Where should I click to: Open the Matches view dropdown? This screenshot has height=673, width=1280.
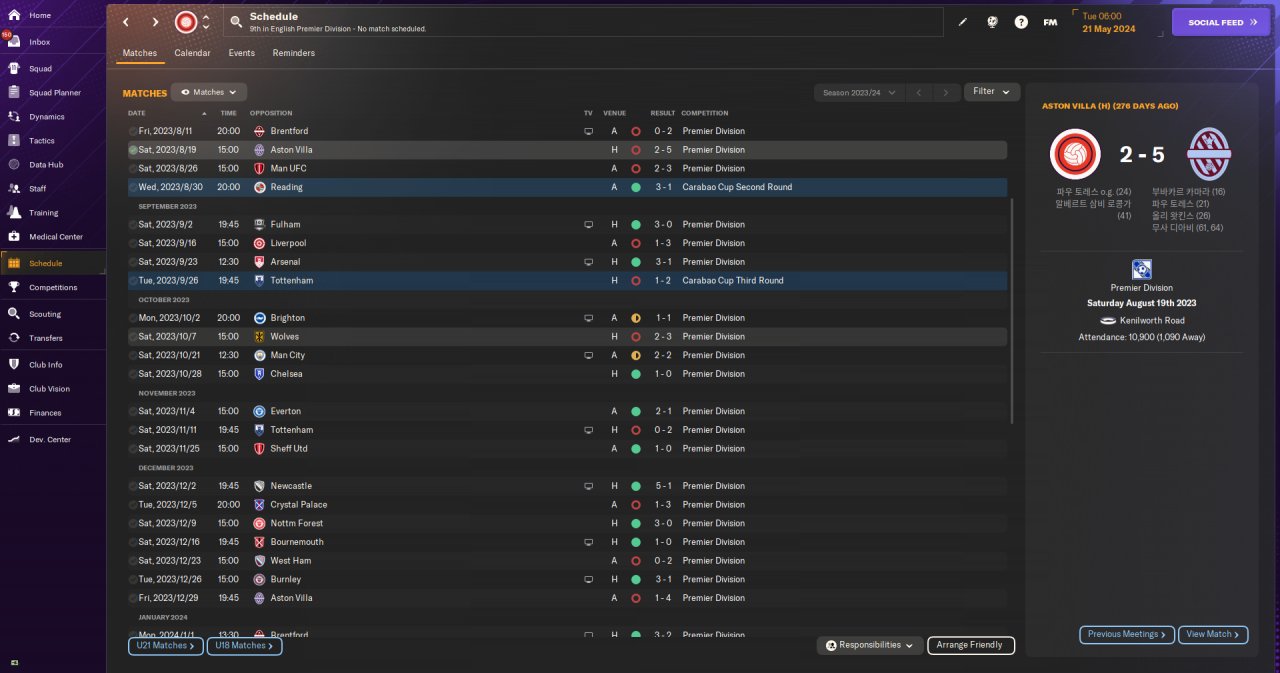click(x=209, y=92)
